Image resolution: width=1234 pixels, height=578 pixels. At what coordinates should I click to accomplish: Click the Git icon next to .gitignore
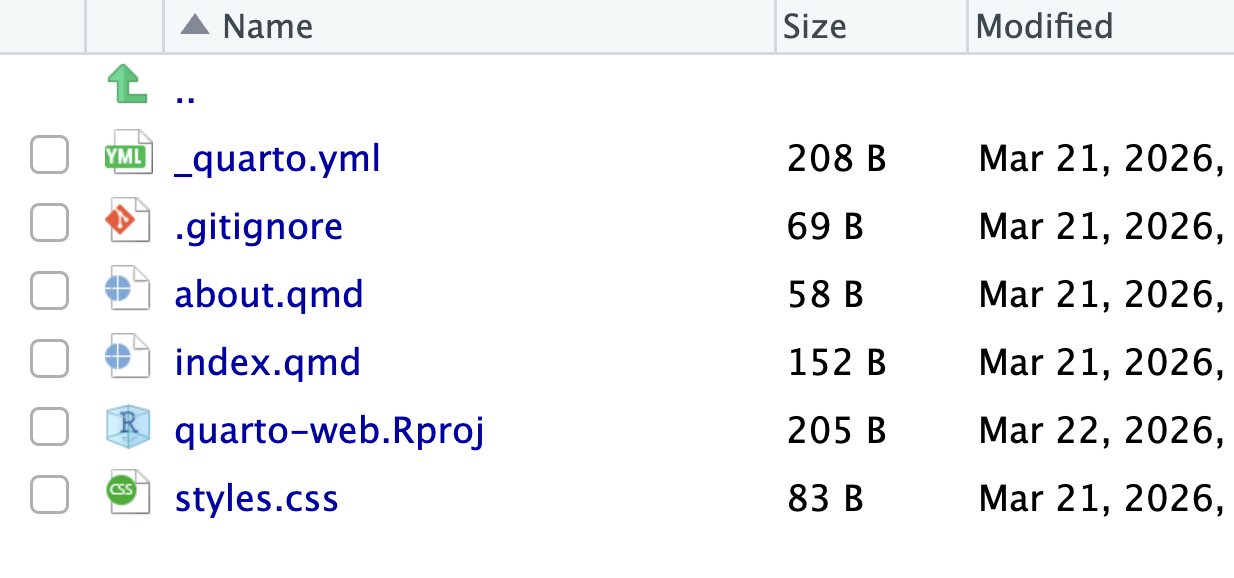click(126, 224)
